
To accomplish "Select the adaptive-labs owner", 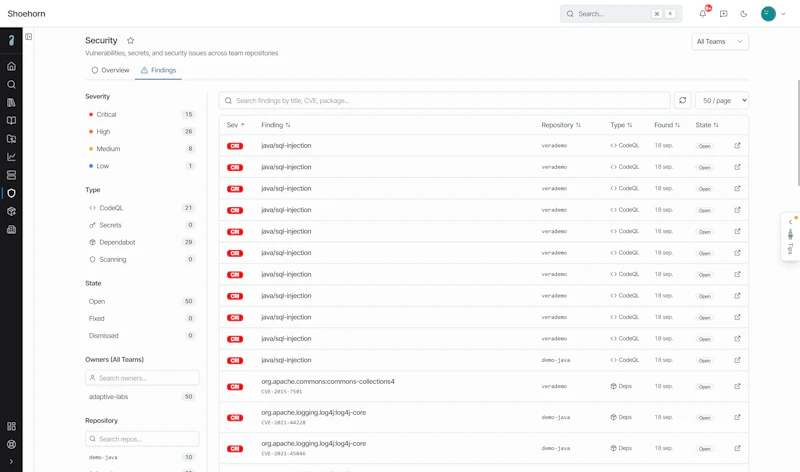I will point(141,397).
